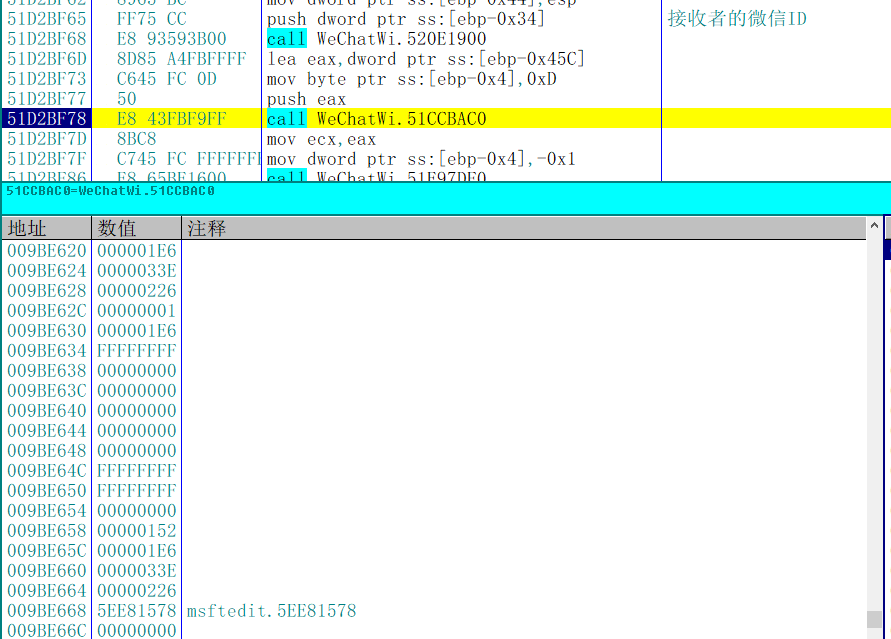Screen dimensions: 891x639
Task: Click the msftedit.5EE81578 comment
Action: [x=272, y=611]
